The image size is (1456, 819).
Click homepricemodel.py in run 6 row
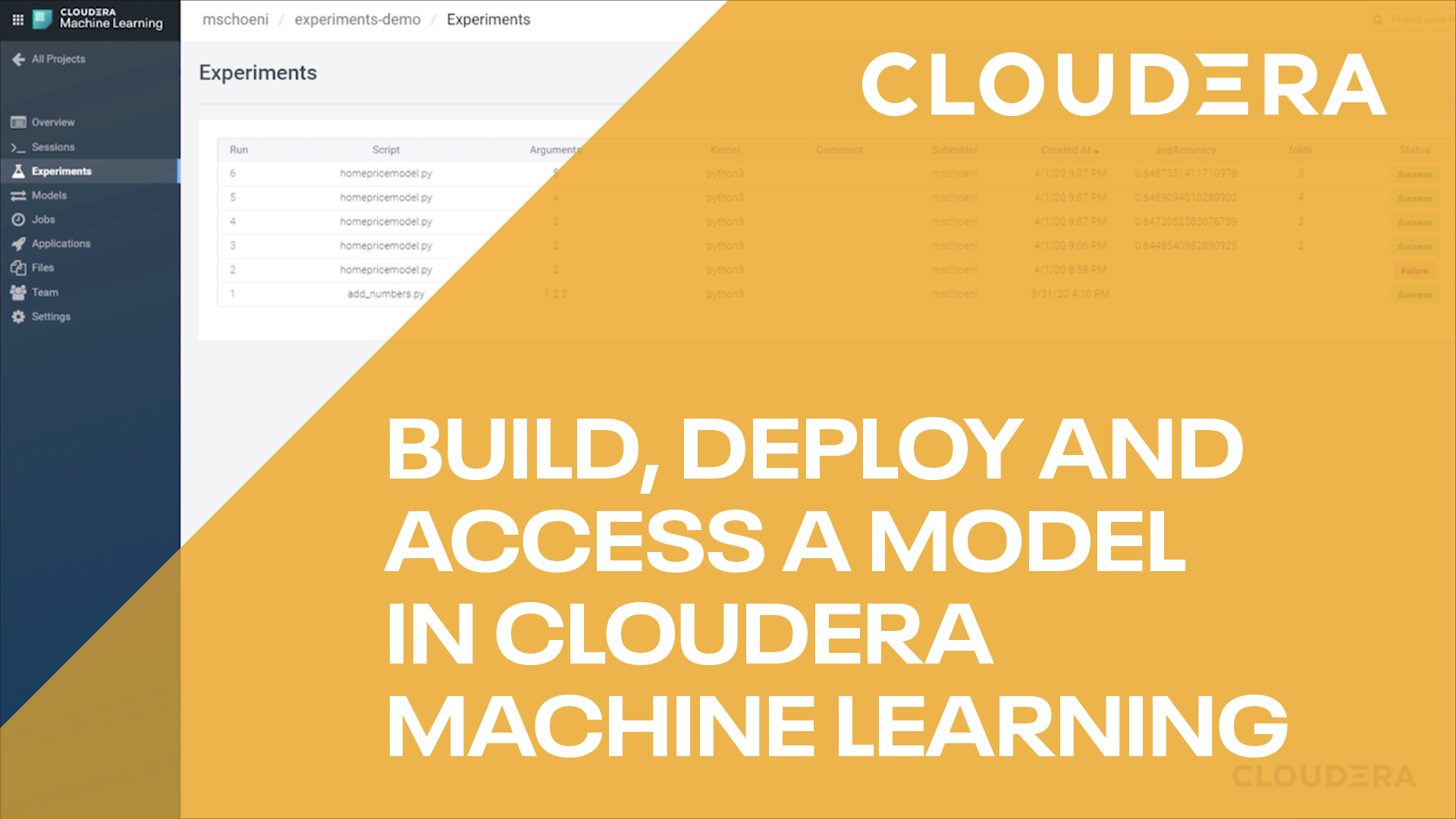click(385, 174)
